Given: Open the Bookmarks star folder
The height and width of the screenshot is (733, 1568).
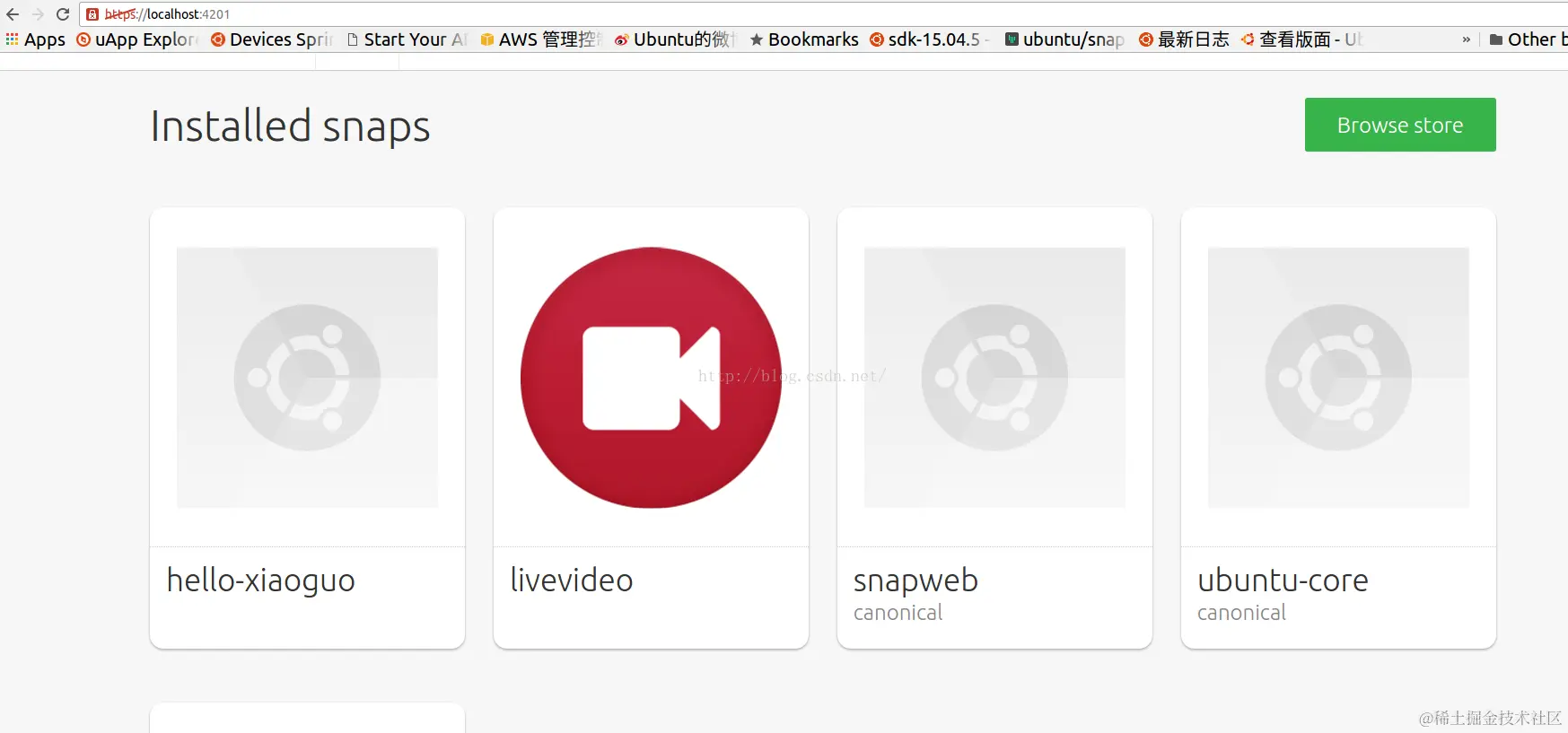Looking at the screenshot, I should 804,39.
